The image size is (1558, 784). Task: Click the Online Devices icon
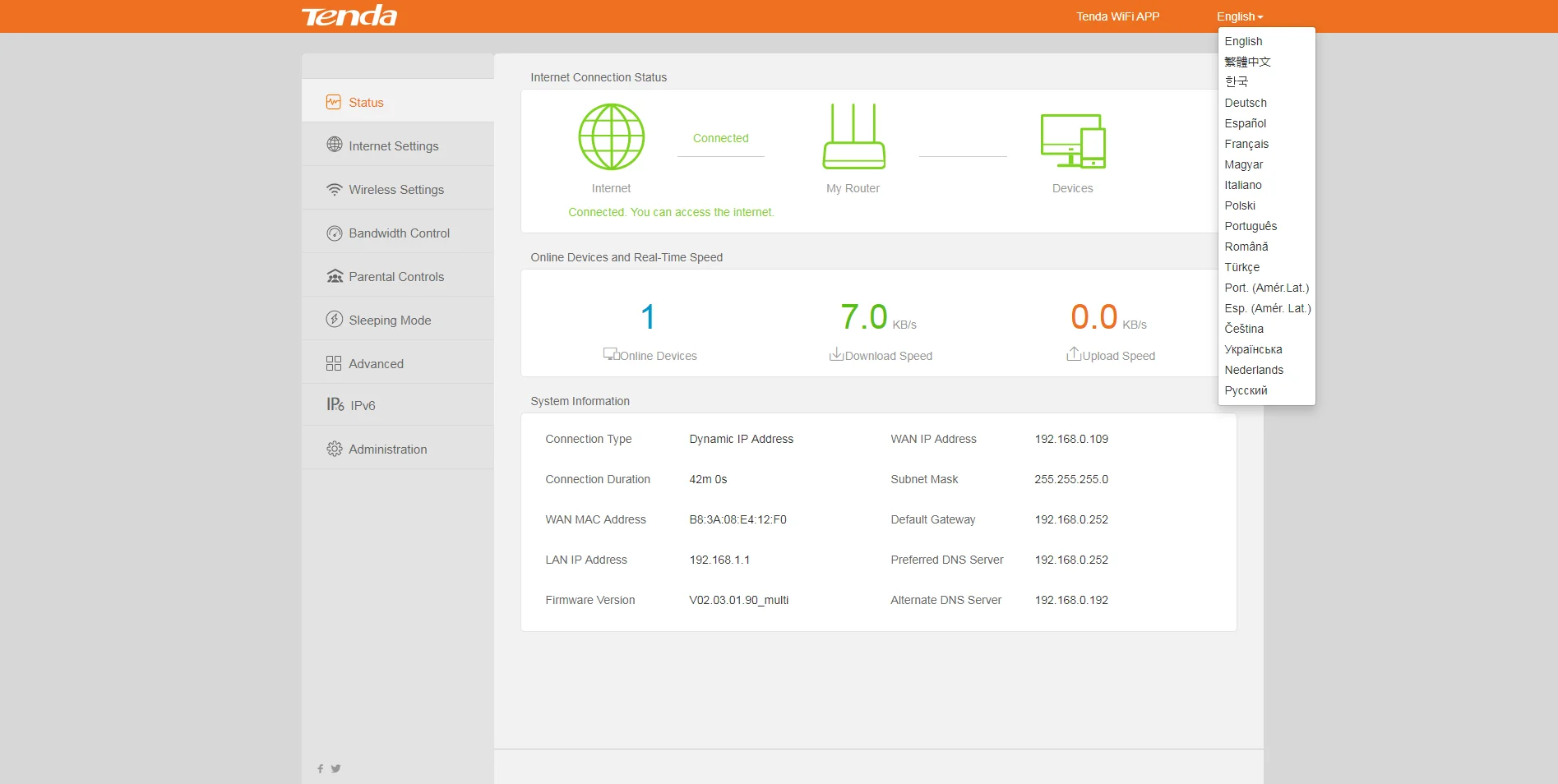coord(610,354)
